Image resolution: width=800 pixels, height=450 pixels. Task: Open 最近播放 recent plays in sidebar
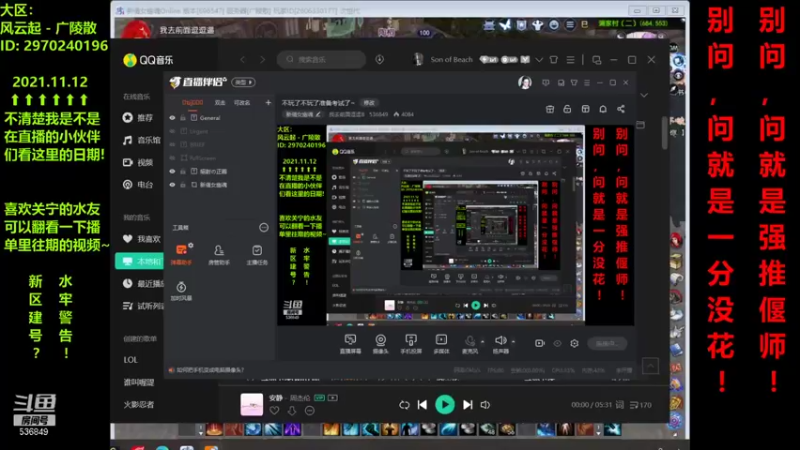(144, 284)
